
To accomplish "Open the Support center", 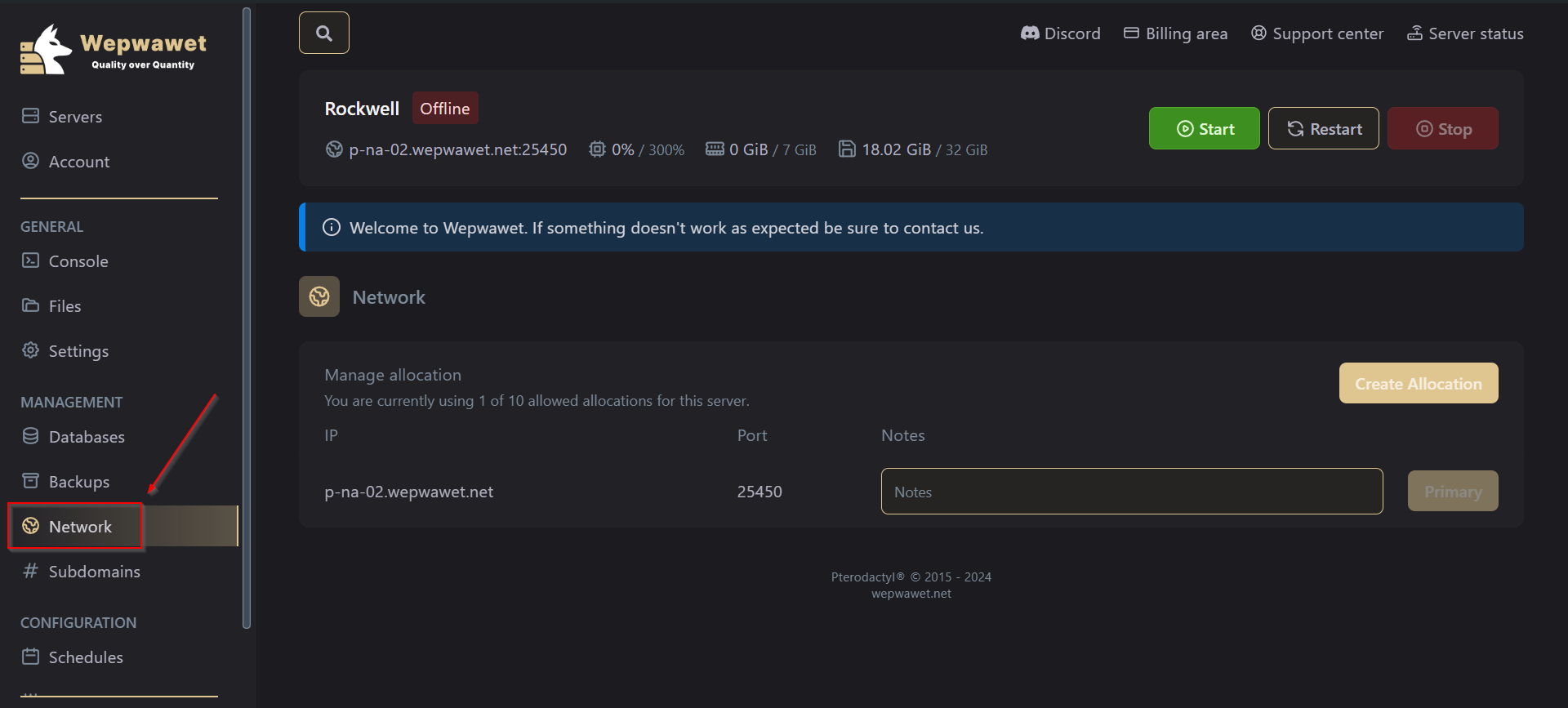I will 1317,33.
